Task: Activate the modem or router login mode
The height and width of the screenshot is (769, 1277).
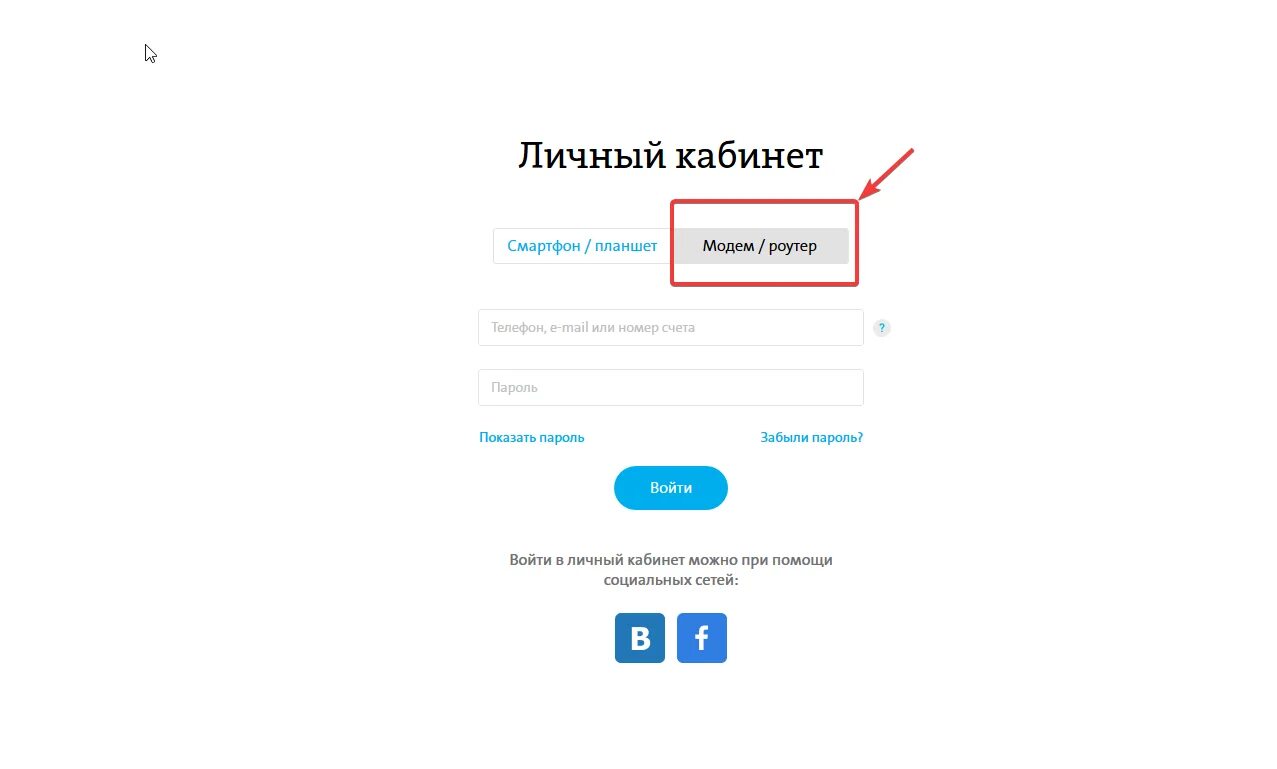Action: point(760,246)
